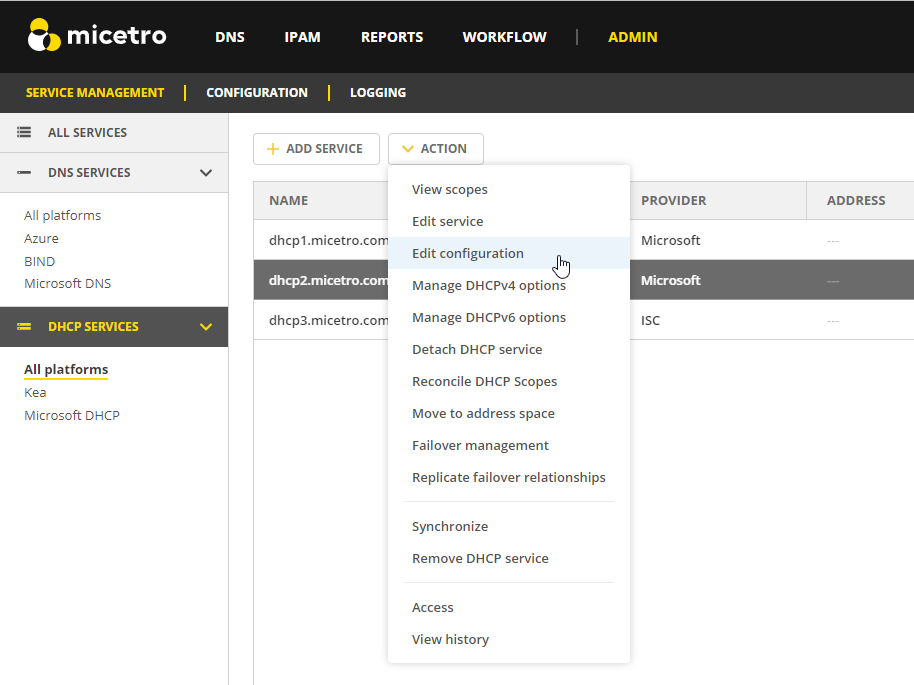The width and height of the screenshot is (914, 685).
Task: Select Replicate failover relationships
Action: pos(509,477)
